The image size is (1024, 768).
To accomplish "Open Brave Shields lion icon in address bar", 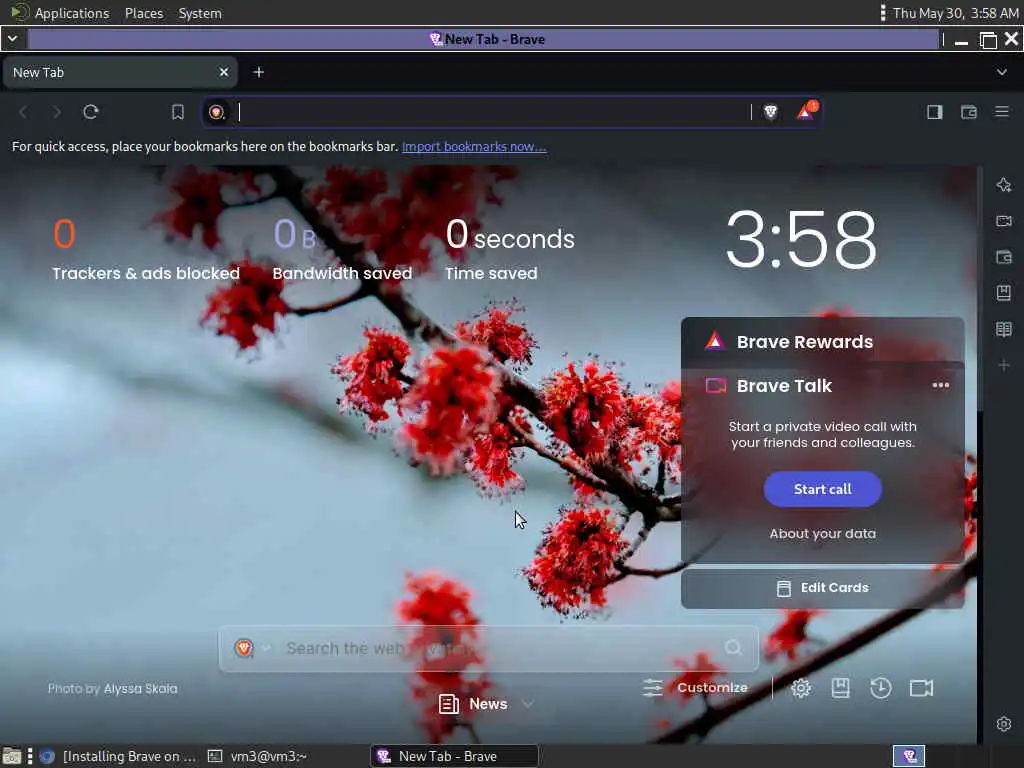I will point(771,112).
